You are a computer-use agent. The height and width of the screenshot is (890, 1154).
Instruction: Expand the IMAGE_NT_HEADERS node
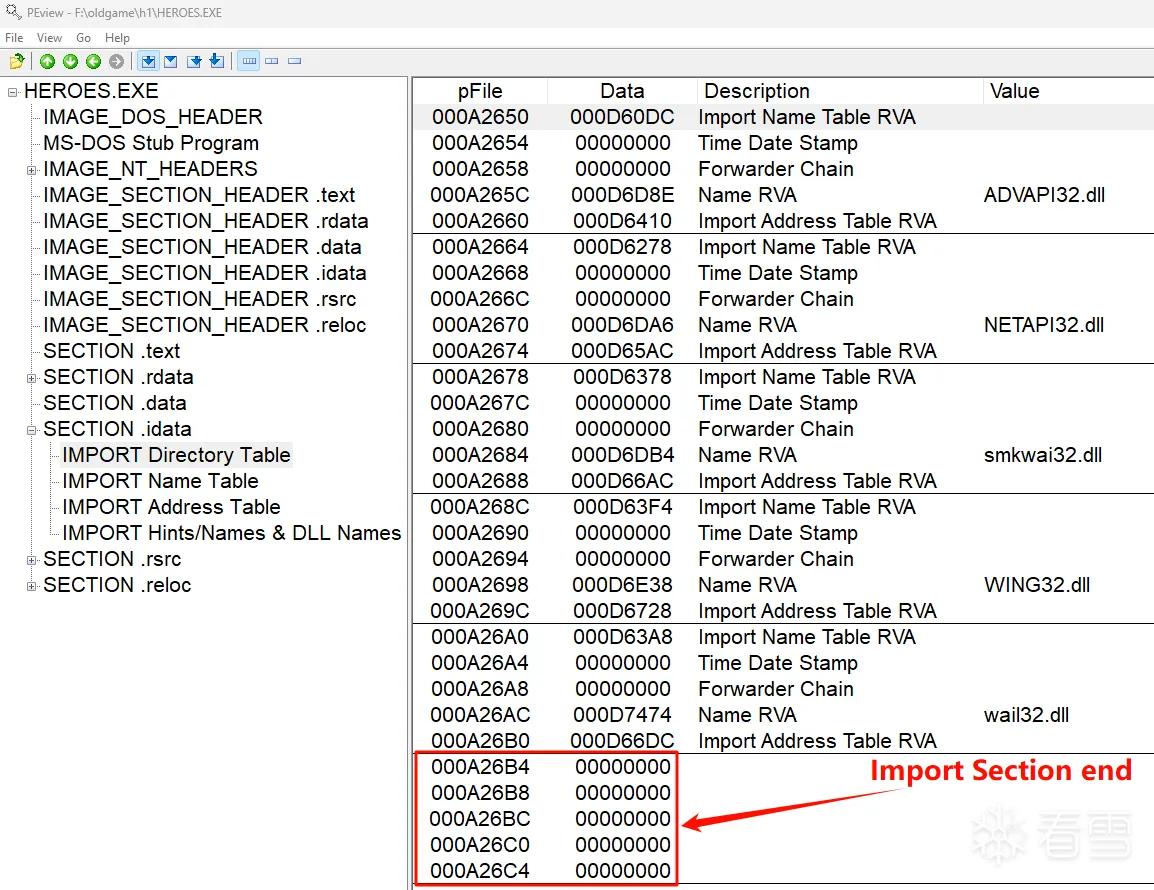tap(32, 170)
